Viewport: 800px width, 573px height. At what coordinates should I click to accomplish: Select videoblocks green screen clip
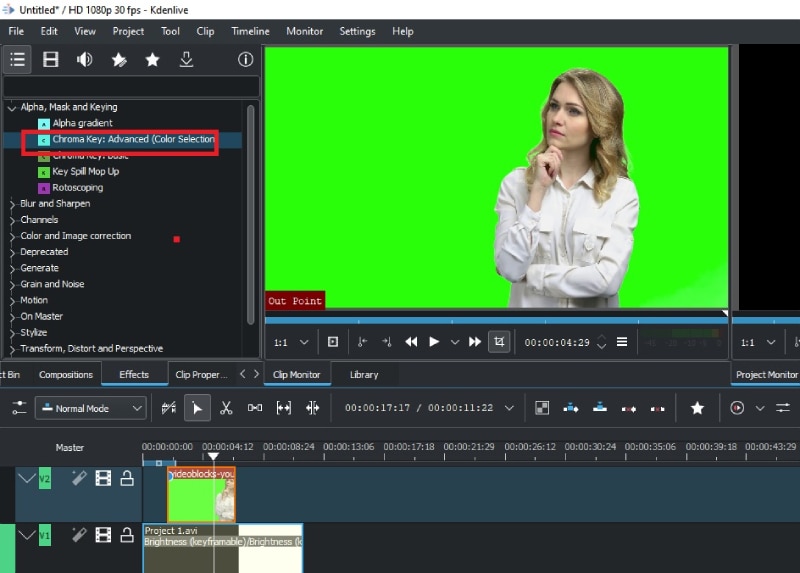coord(202,494)
